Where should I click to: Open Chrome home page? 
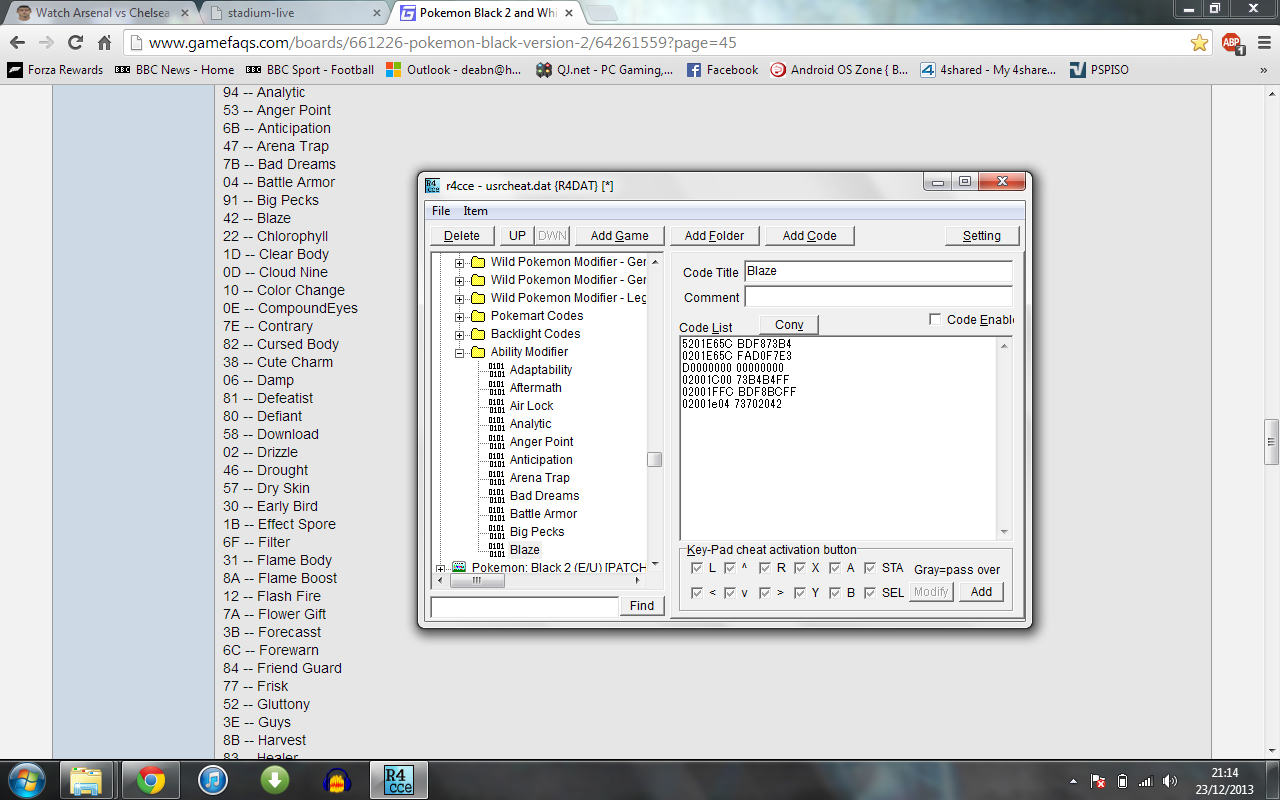pyautogui.click(x=104, y=43)
